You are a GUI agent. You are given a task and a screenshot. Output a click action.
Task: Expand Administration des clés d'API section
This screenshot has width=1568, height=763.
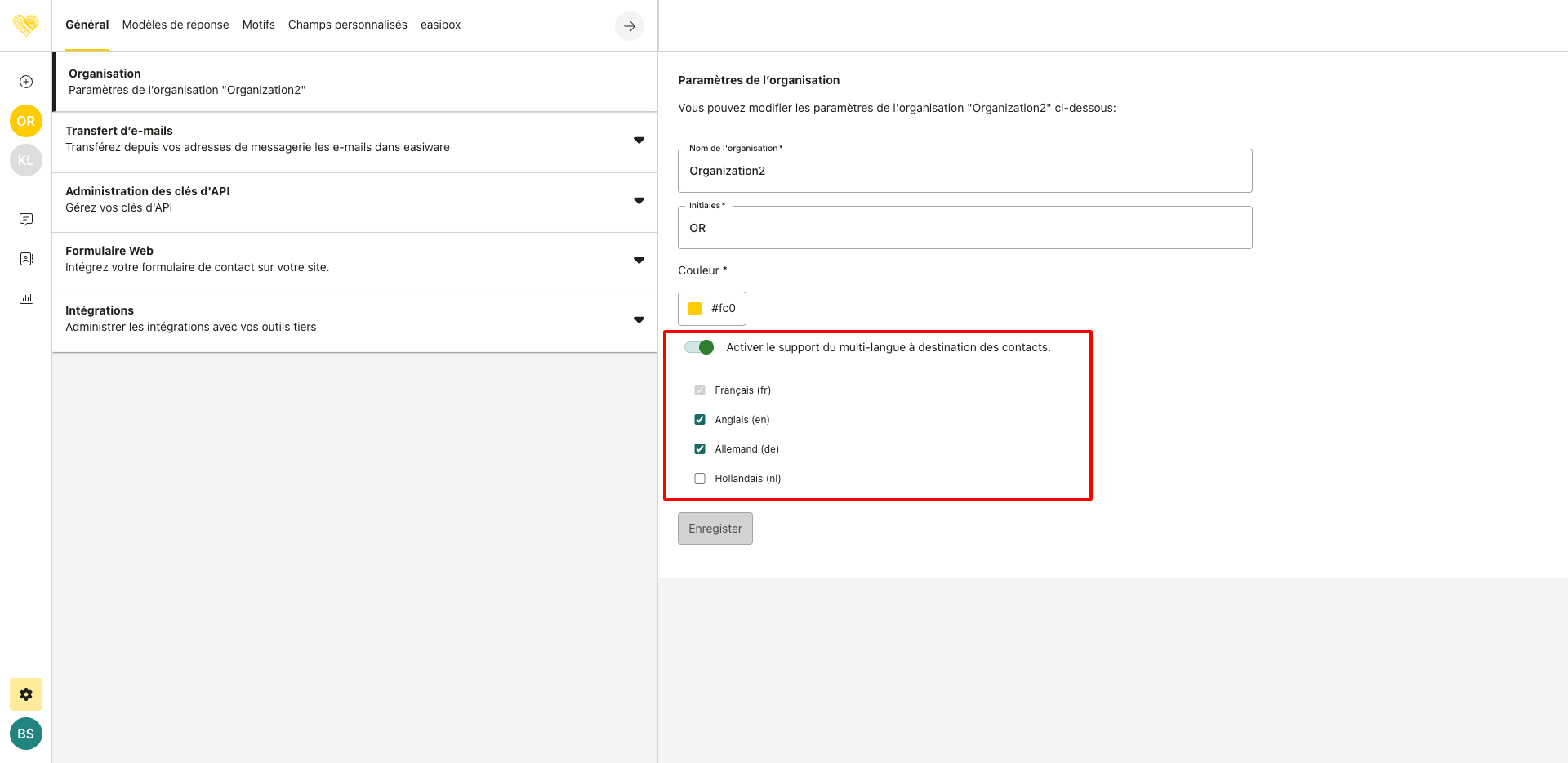[639, 200]
